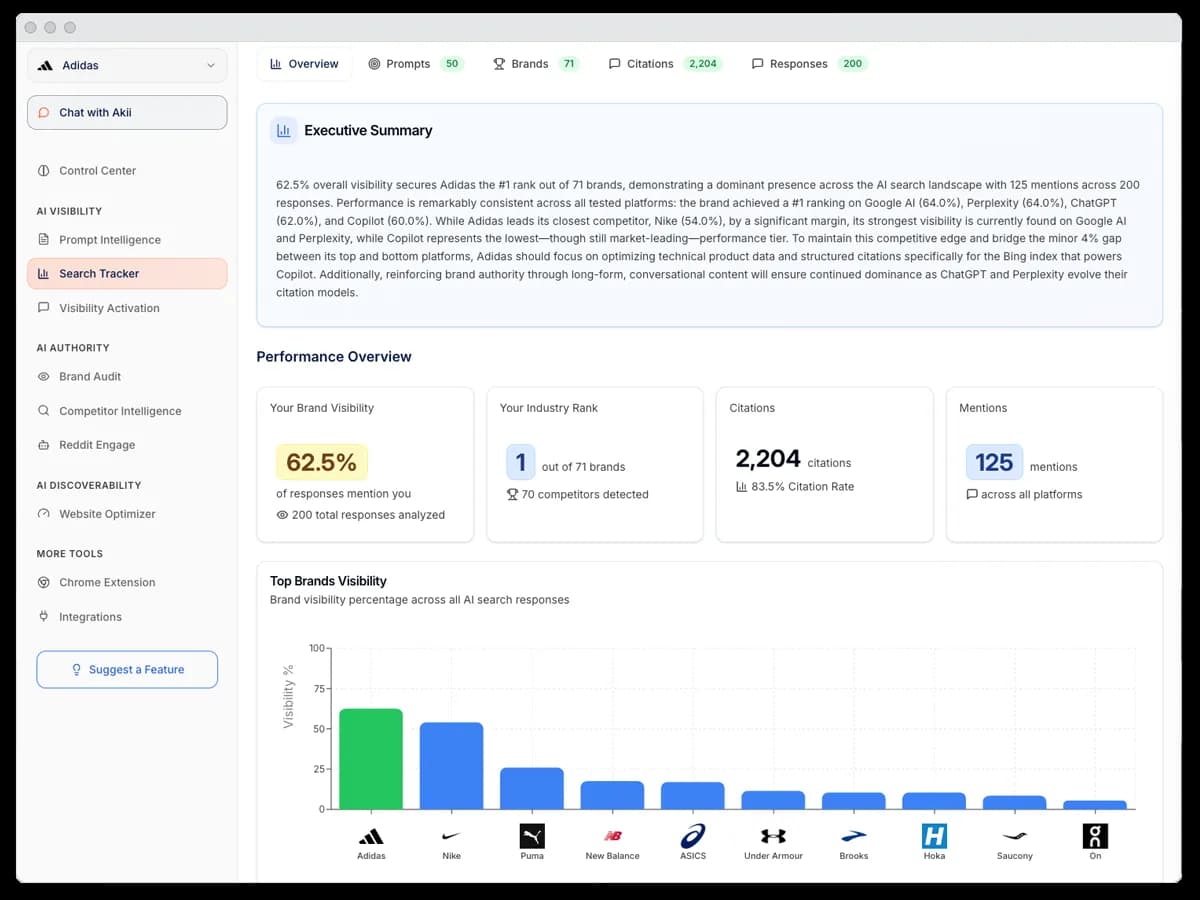Select the Website Optimizer icon
This screenshot has width=1200, height=900.
click(x=44, y=513)
